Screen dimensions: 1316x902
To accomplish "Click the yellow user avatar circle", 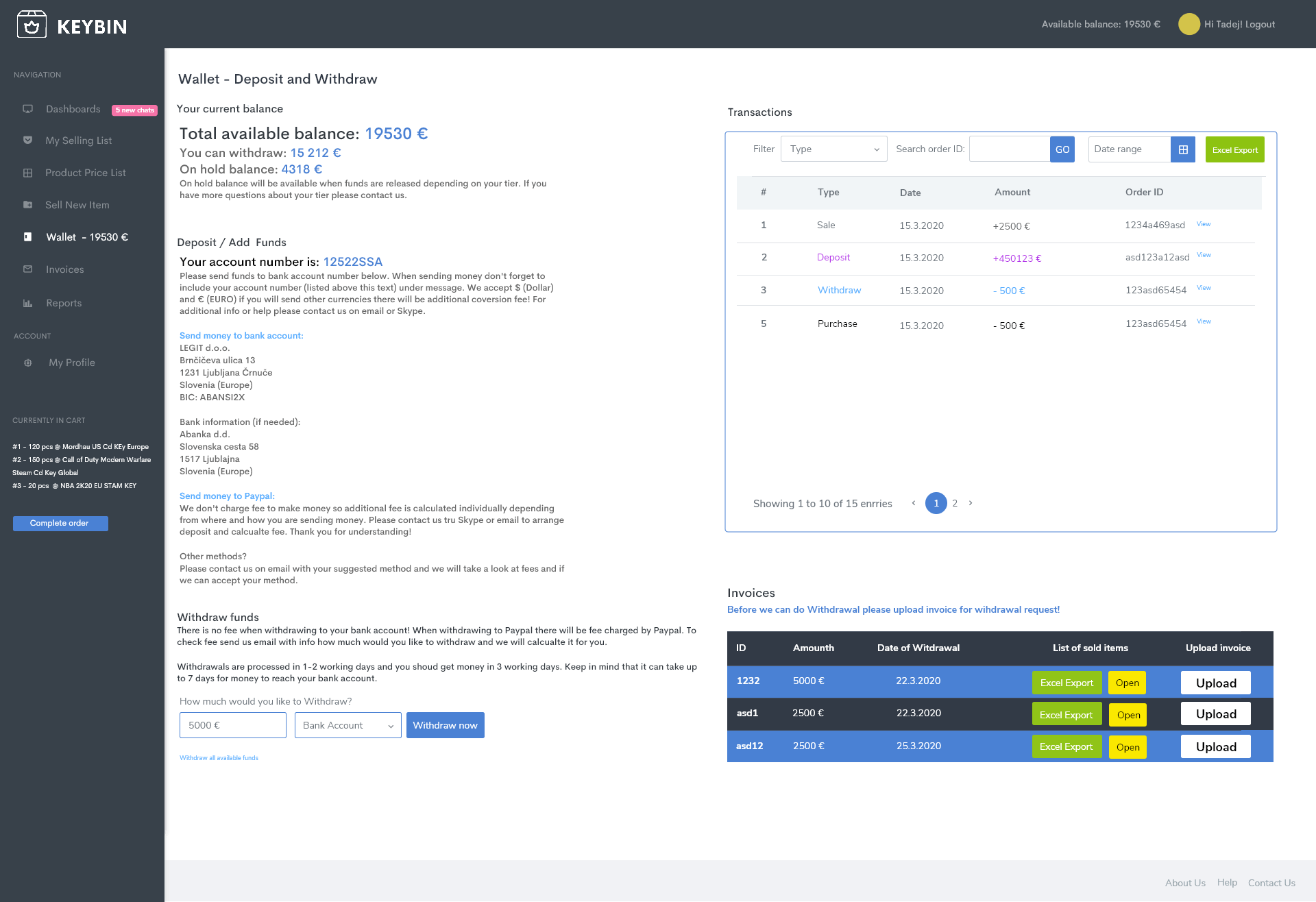I will [x=1189, y=24].
